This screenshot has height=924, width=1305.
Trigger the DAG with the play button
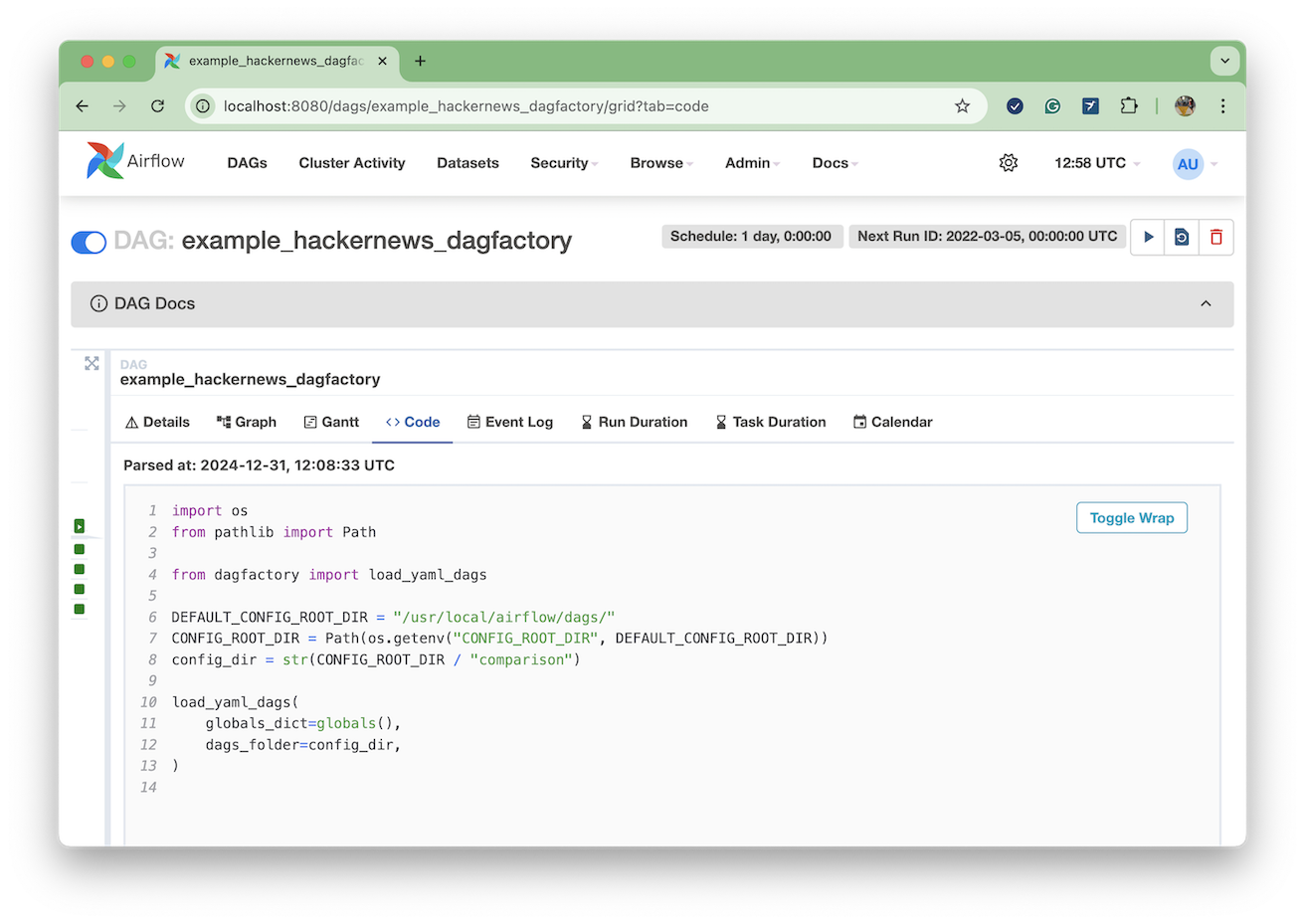[1148, 237]
